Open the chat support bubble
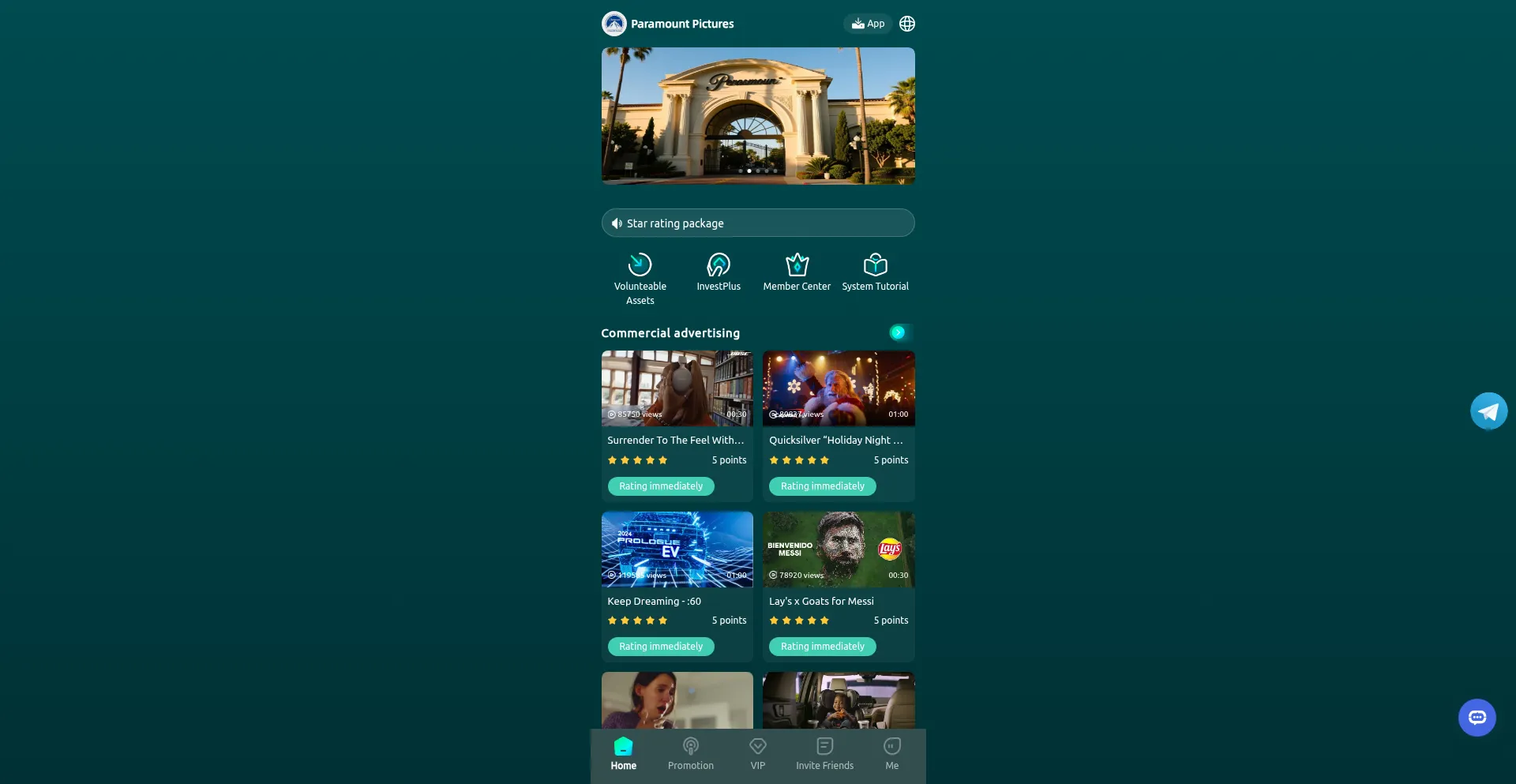This screenshot has height=784, width=1516. (x=1477, y=718)
